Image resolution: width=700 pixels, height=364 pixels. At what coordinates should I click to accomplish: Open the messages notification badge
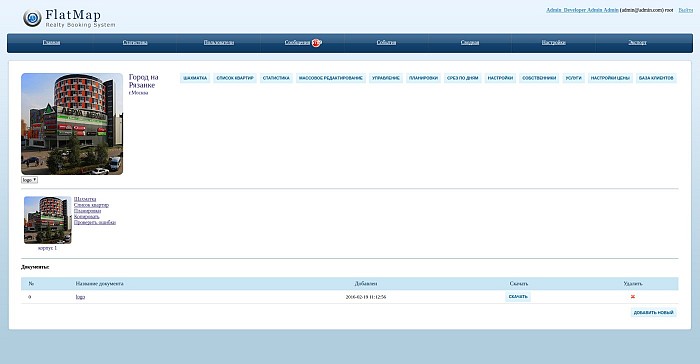pyautogui.click(x=317, y=42)
